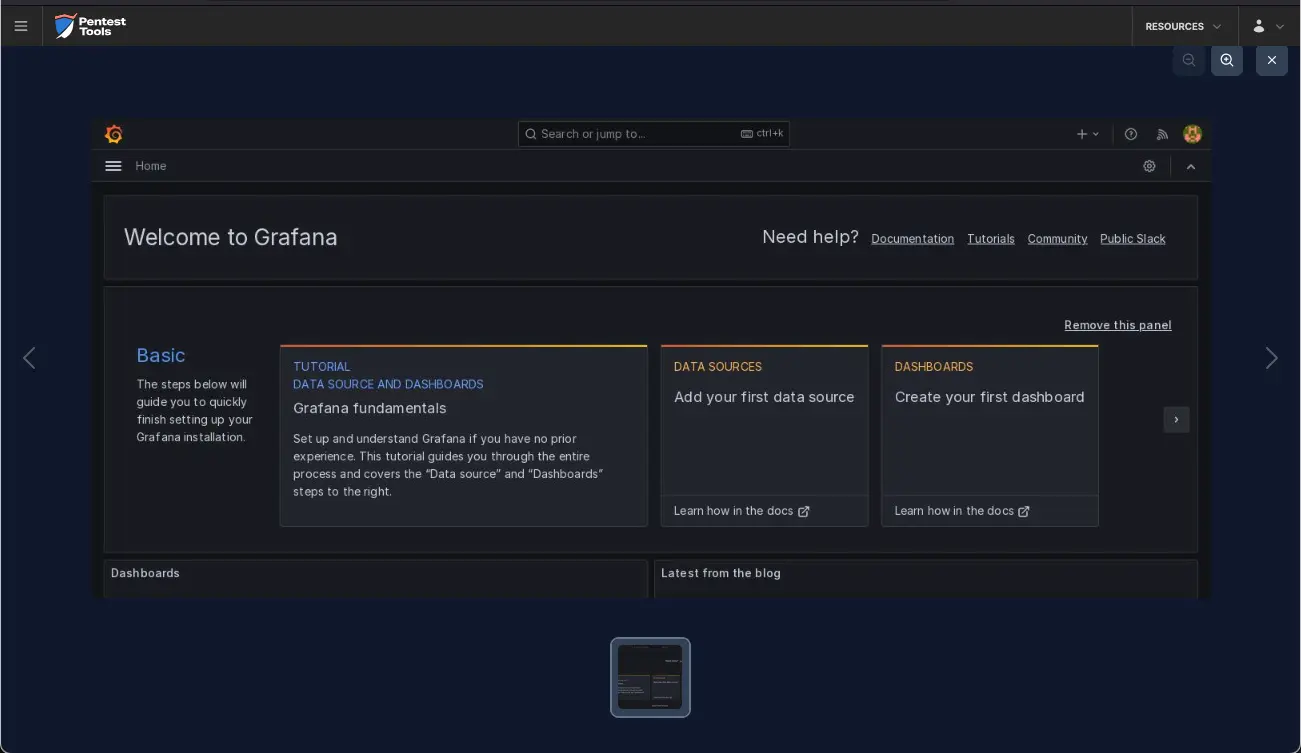Click Create your first dashboard
Image resolution: width=1301 pixels, height=753 pixels.
[989, 397]
